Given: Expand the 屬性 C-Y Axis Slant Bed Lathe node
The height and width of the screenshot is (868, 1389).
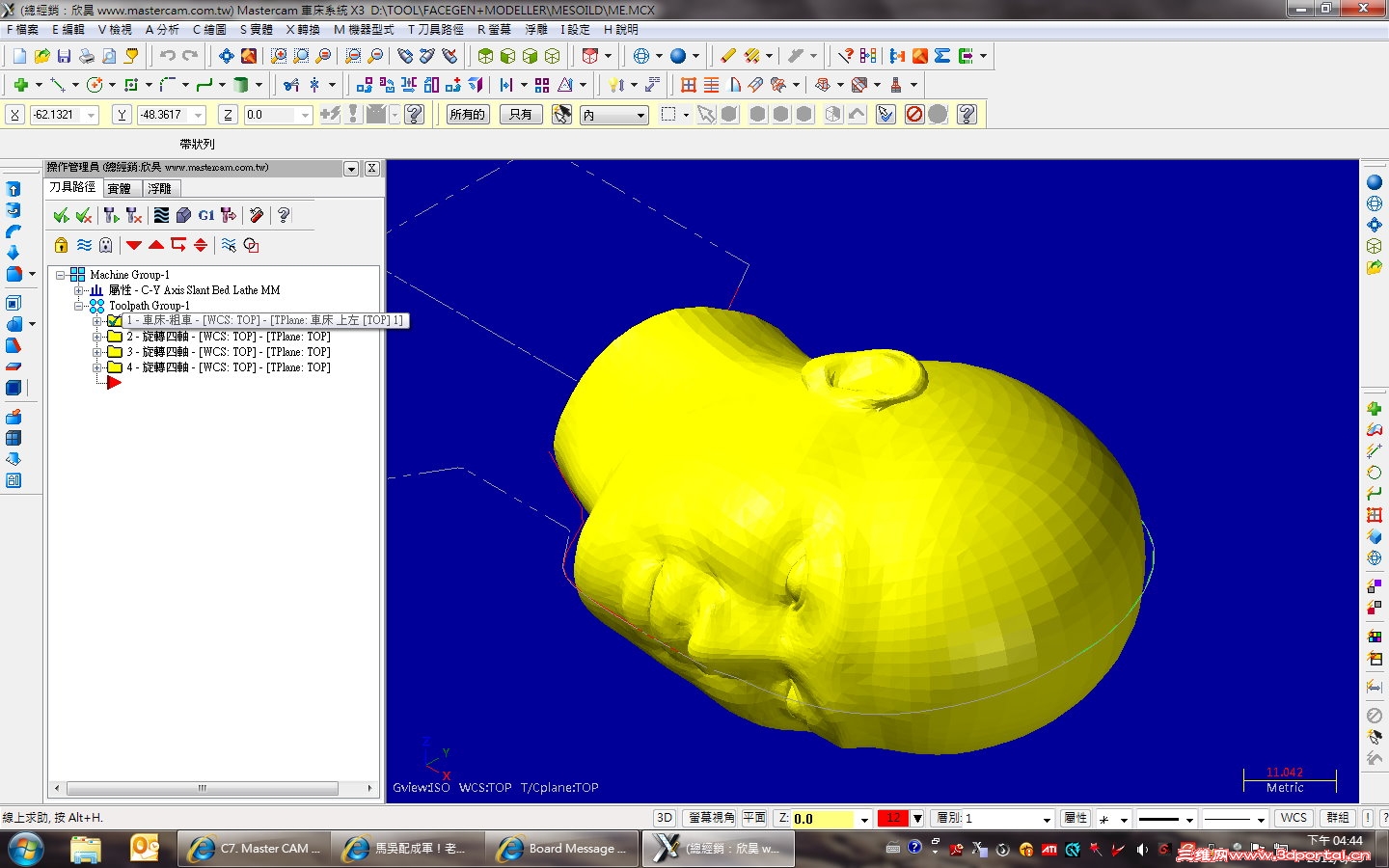Looking at the screenshot, I should pyautogui.click(x=79, y=290).
